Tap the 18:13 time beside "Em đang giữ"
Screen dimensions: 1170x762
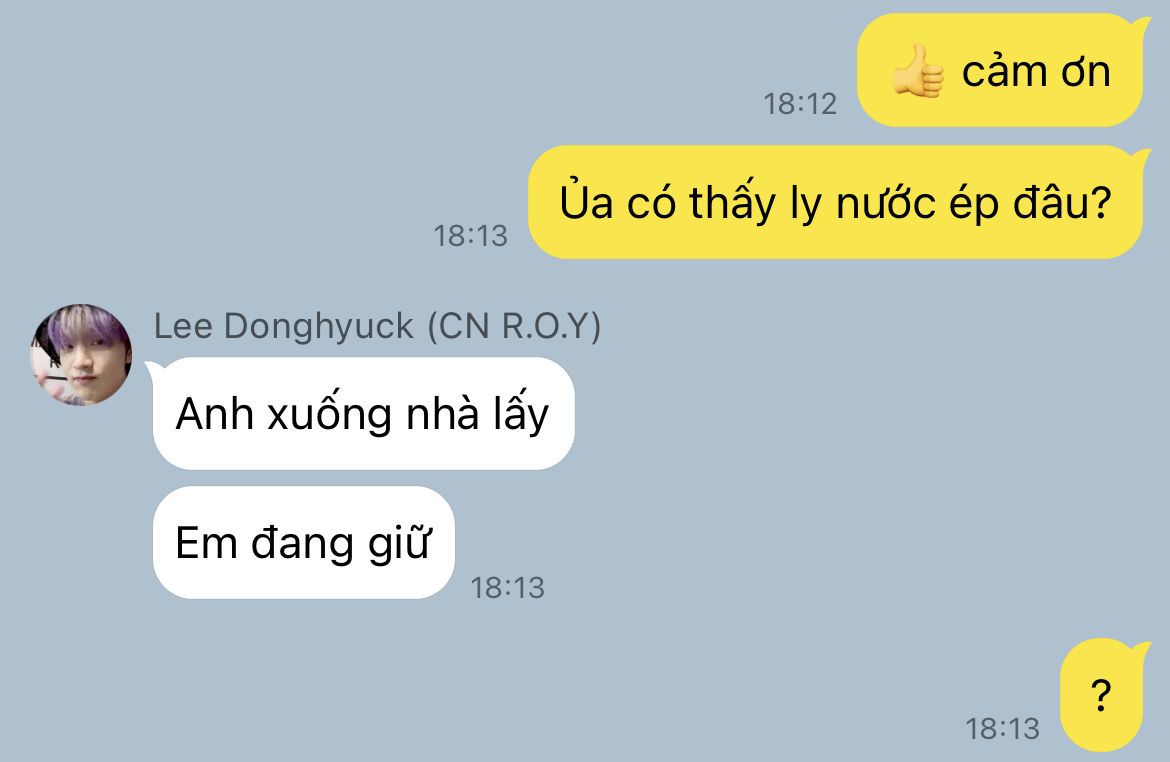[507, 588]
